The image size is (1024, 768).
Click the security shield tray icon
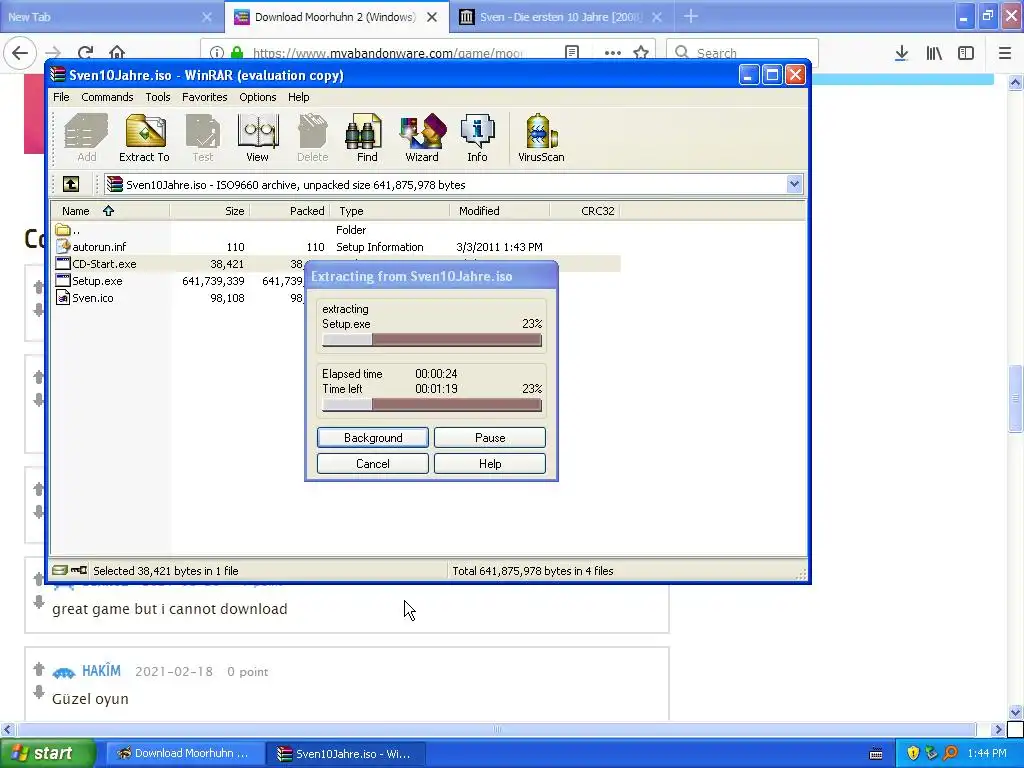coord(913,753)
